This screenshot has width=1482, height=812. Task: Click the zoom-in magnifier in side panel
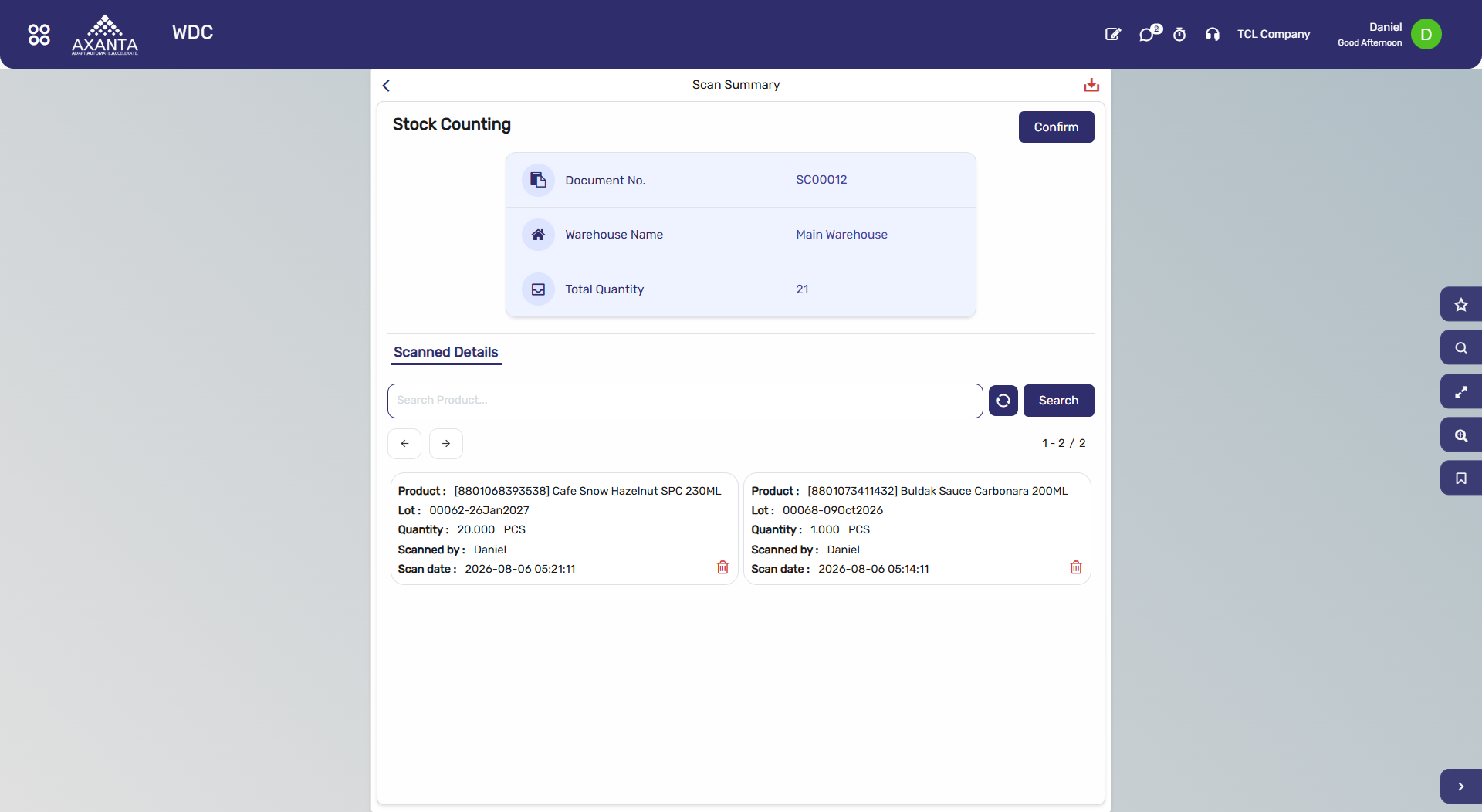tap(1460, 435)
